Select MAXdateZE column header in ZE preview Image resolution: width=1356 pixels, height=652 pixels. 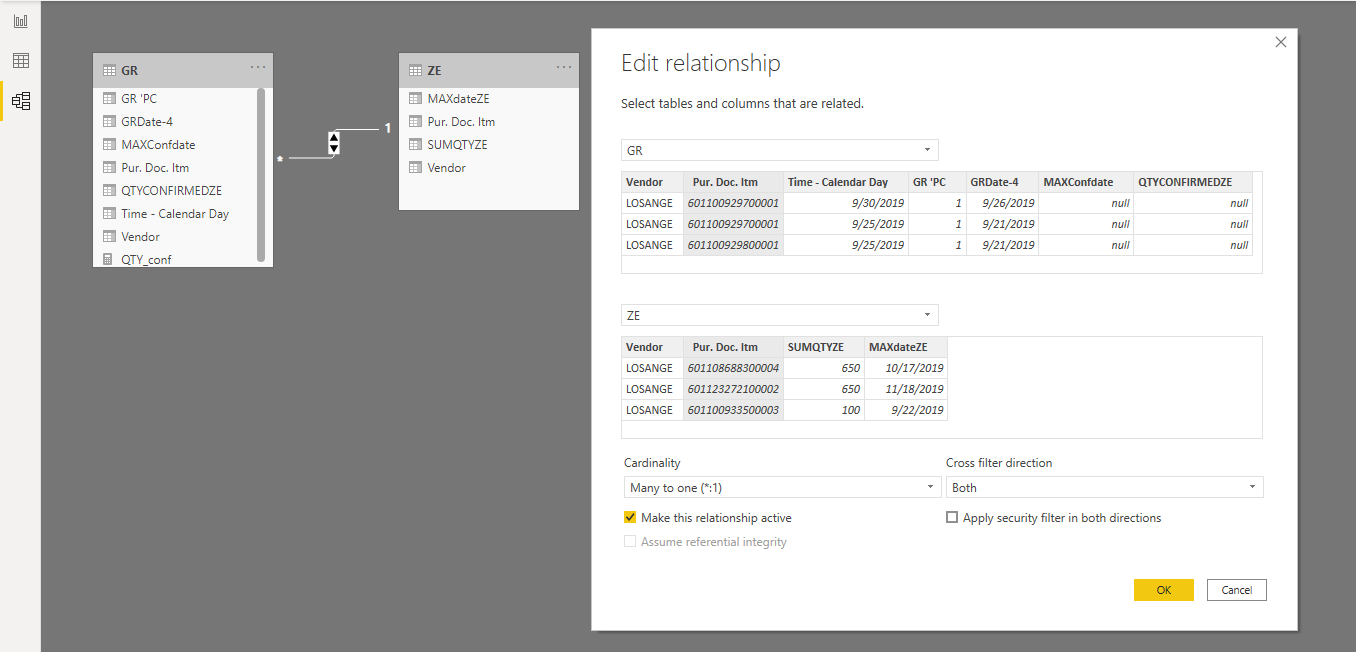pyautogui.click(x=906, y=347)
